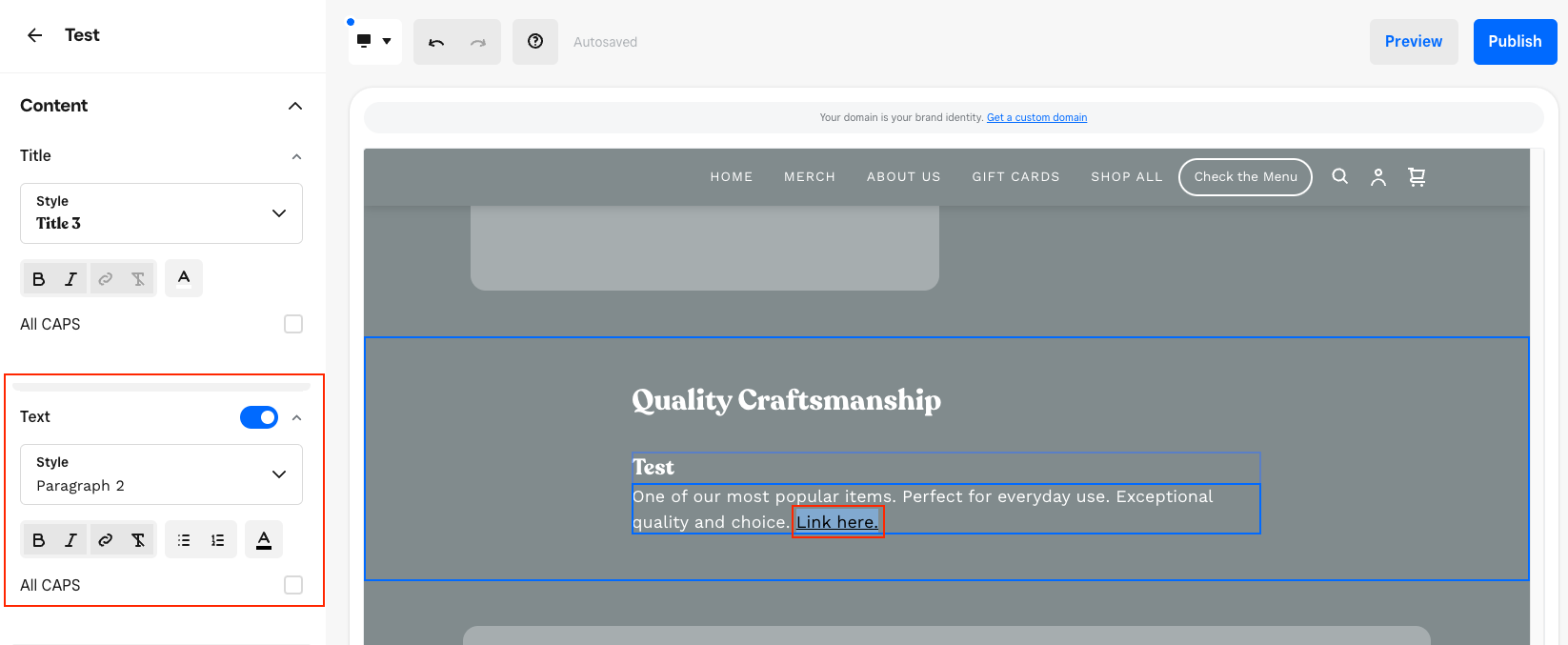The image size is (1568, 645).
Task: Click the Autosaved status label
Action: (606, 42)
